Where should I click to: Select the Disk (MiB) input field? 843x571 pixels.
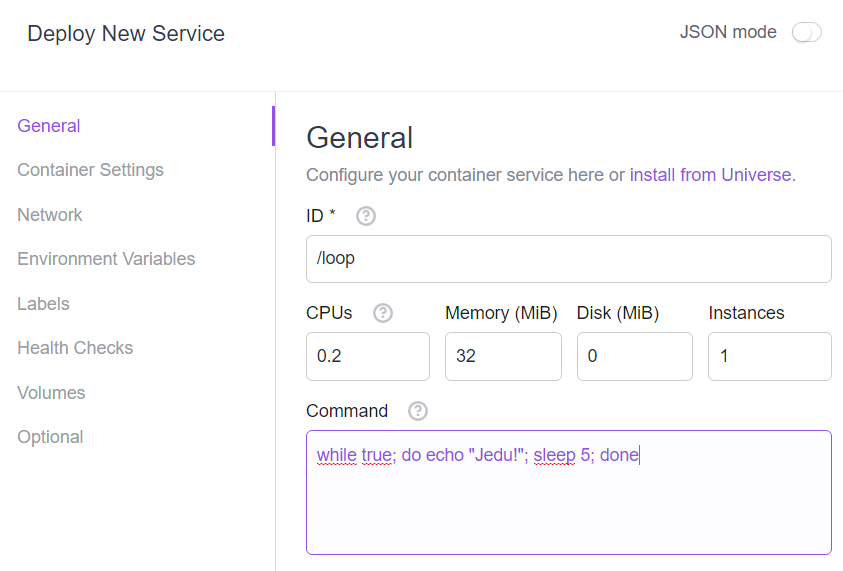tap(635, 356)
